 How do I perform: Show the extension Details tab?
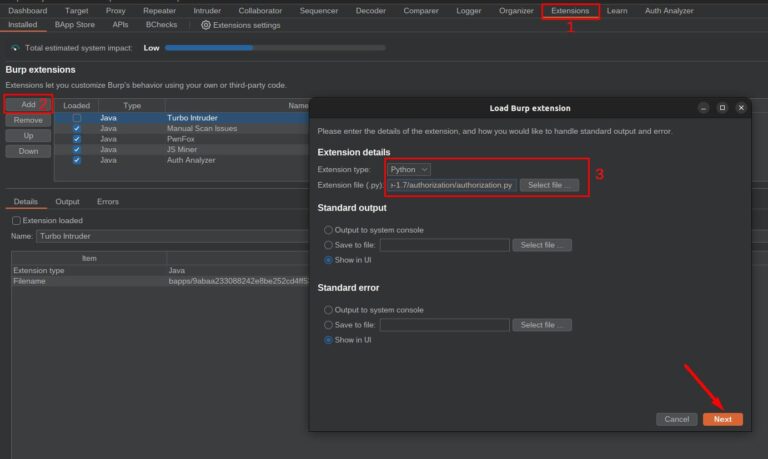pos(25,201)
